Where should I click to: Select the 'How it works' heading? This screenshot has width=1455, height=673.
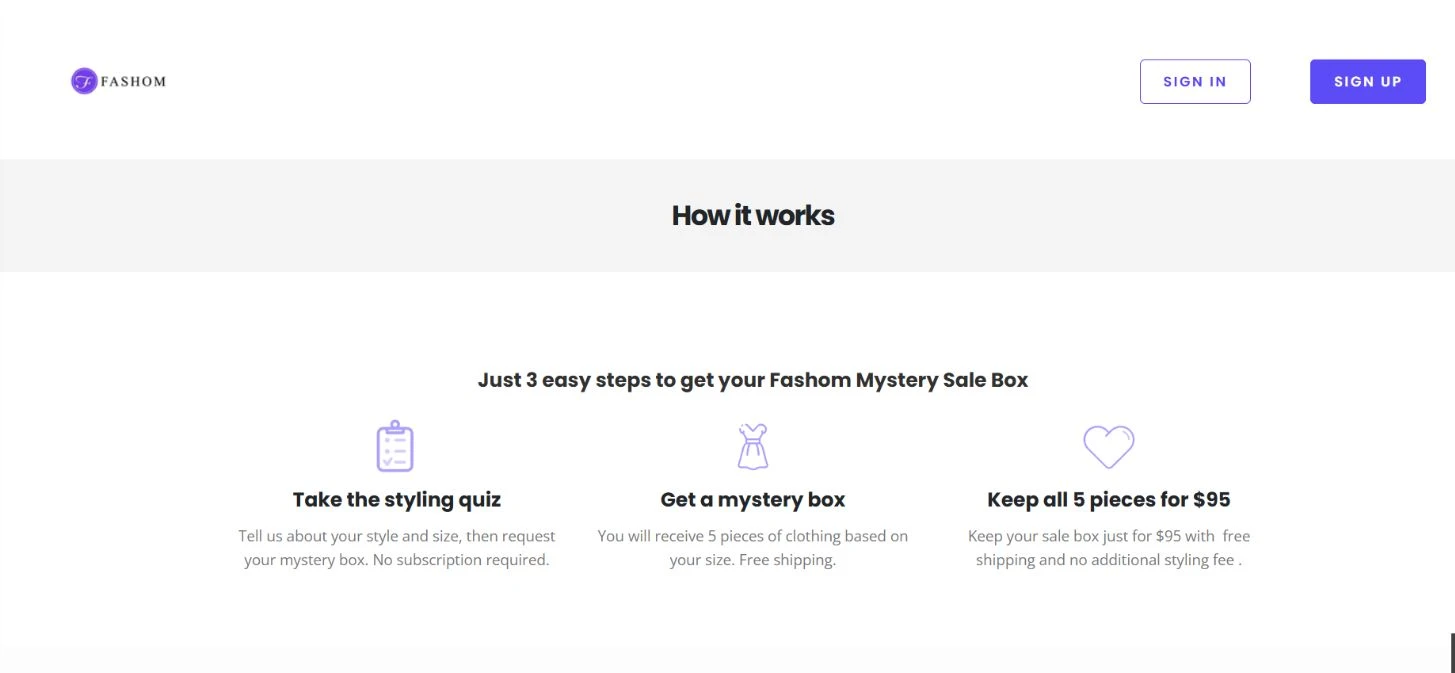pos(753,215)
